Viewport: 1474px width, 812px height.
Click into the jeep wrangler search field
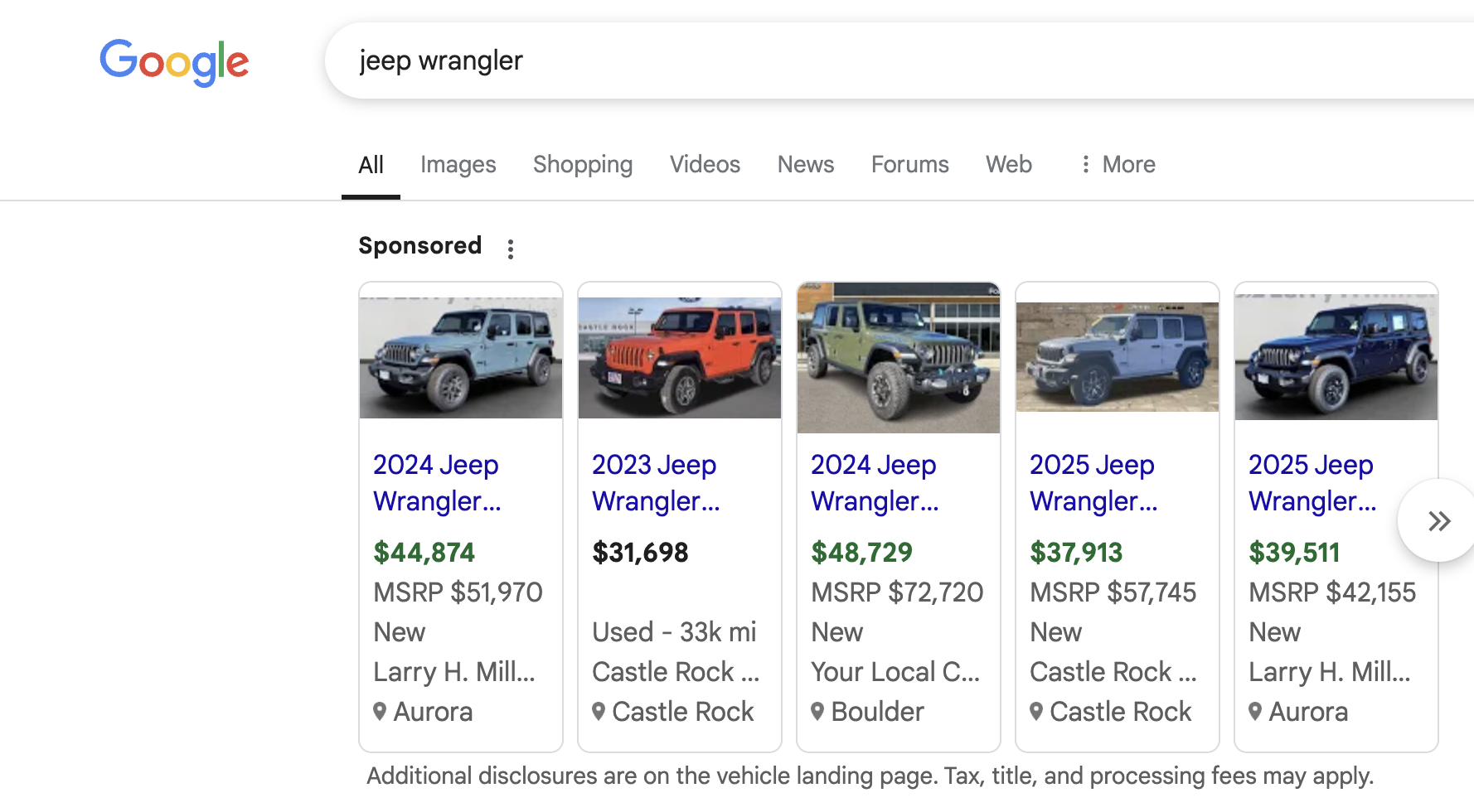tap(746, 60)
